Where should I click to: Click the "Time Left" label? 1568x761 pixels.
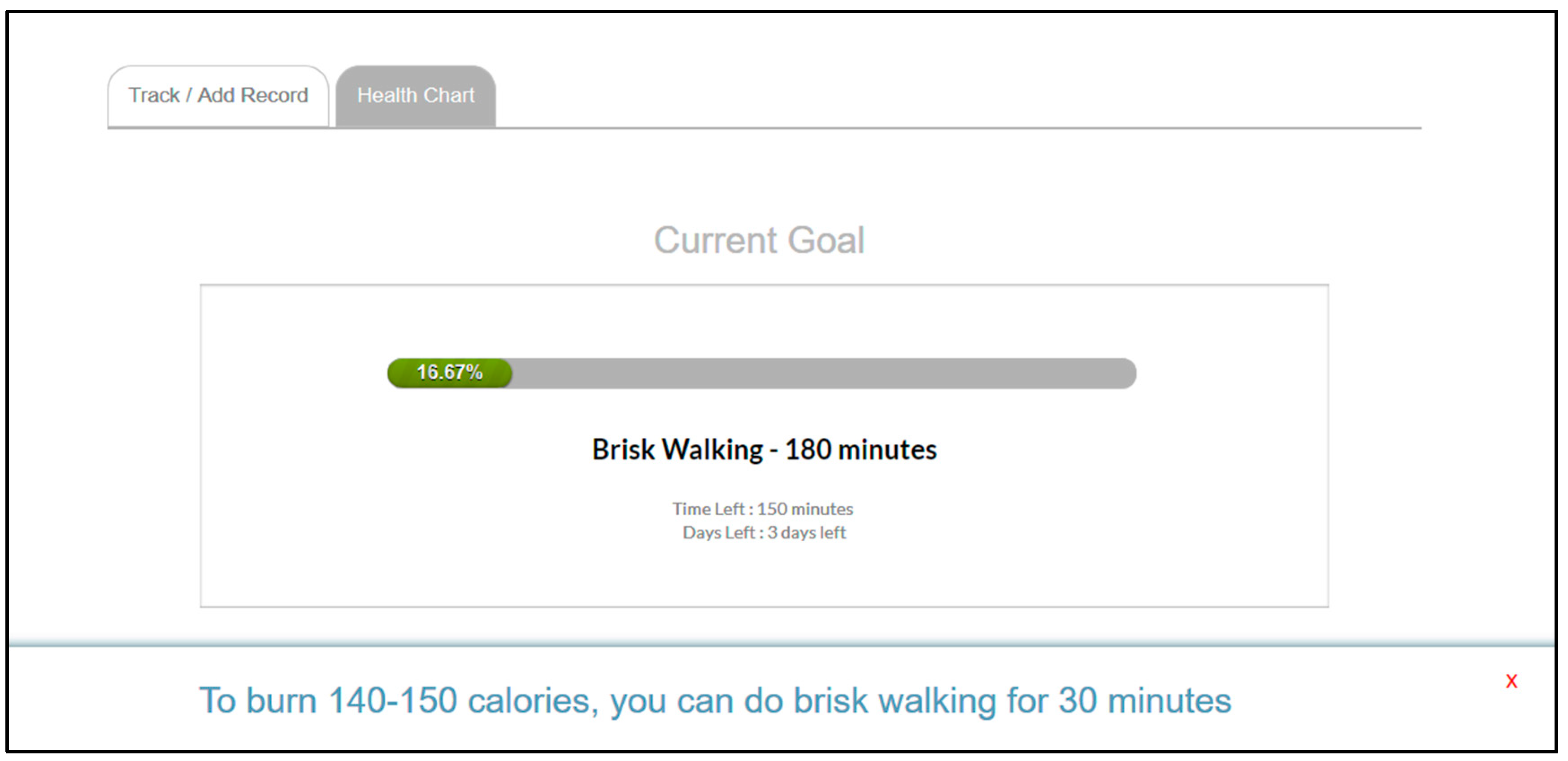coord(708,509)
